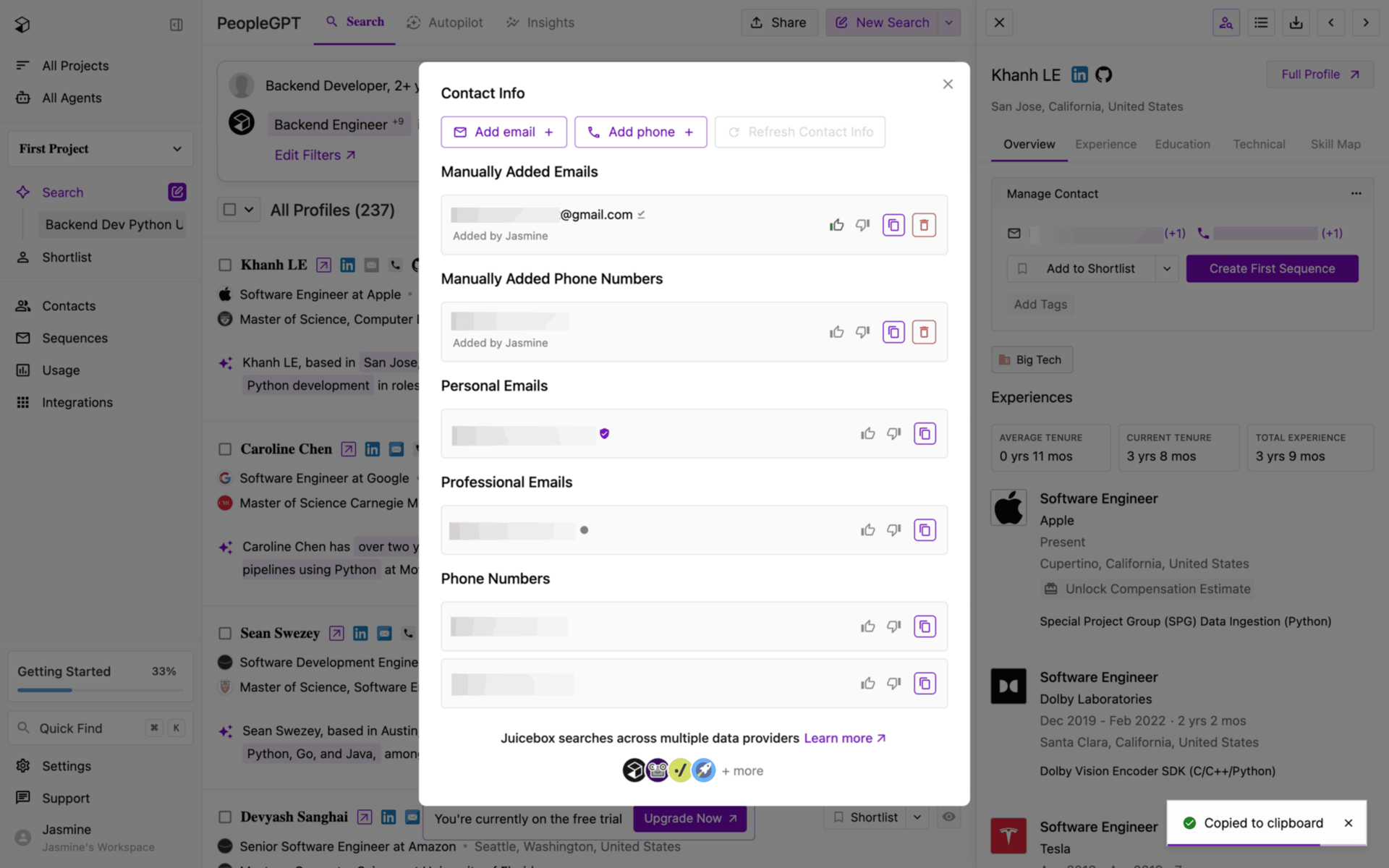The width and height of the screenshot is (1389, 868).
Task: Check the Devyash Sanghai profile checkbox
Action: 225,817
